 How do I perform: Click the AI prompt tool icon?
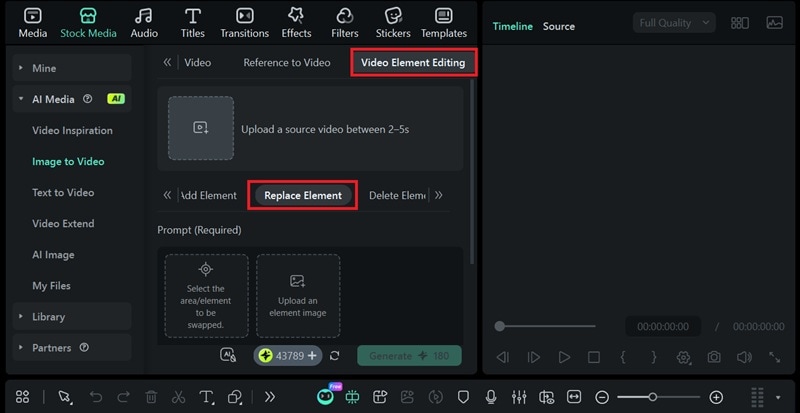228,355
